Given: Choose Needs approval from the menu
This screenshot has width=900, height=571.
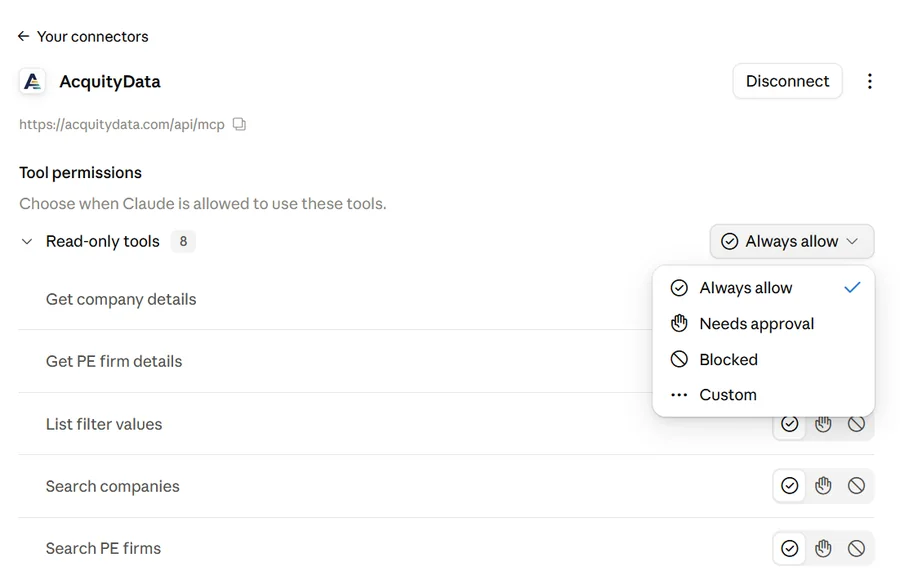Looking at the screenshot, I should [x=763, y=324].
